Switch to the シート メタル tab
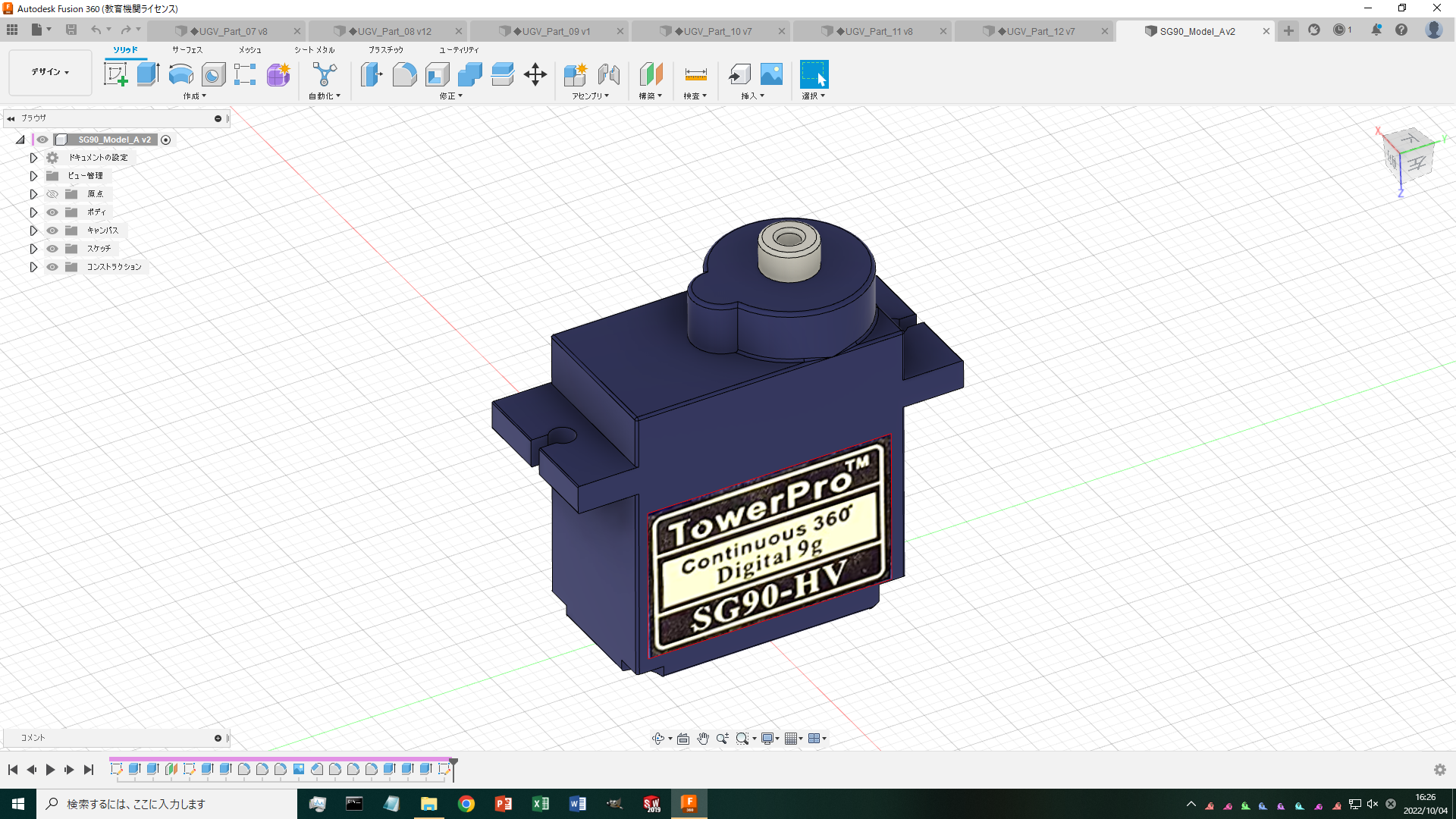Screen dimensions: 1456x819 [315, 50]
